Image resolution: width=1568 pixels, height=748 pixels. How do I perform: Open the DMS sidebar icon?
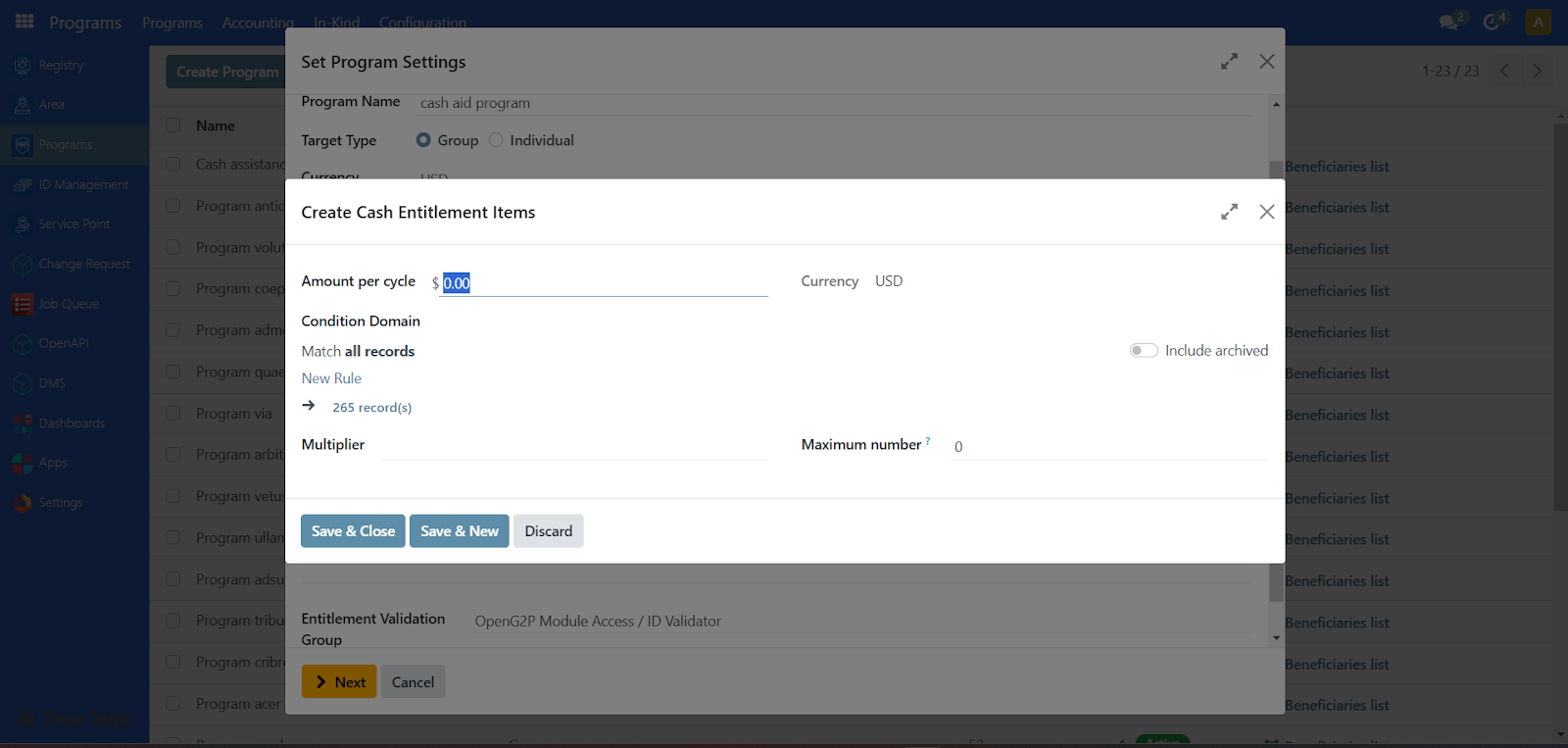pyautogui.click(x=23, y=384)
